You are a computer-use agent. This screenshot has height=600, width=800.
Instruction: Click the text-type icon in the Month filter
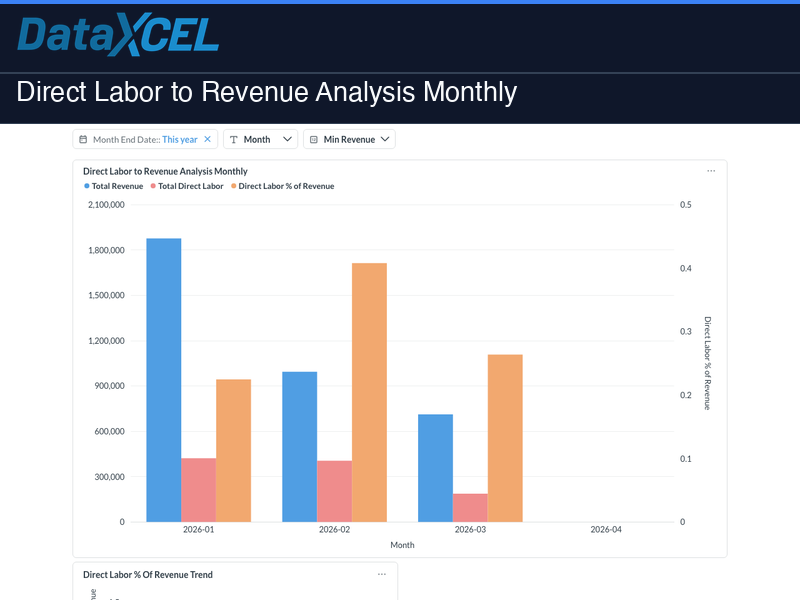point(233,139)
